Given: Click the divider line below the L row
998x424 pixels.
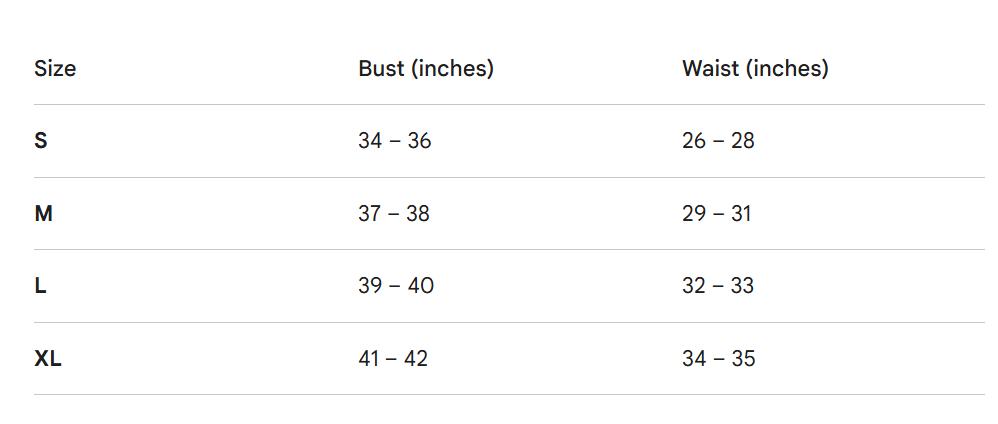Looking at the screenshot, I should [x=509, y=322].
